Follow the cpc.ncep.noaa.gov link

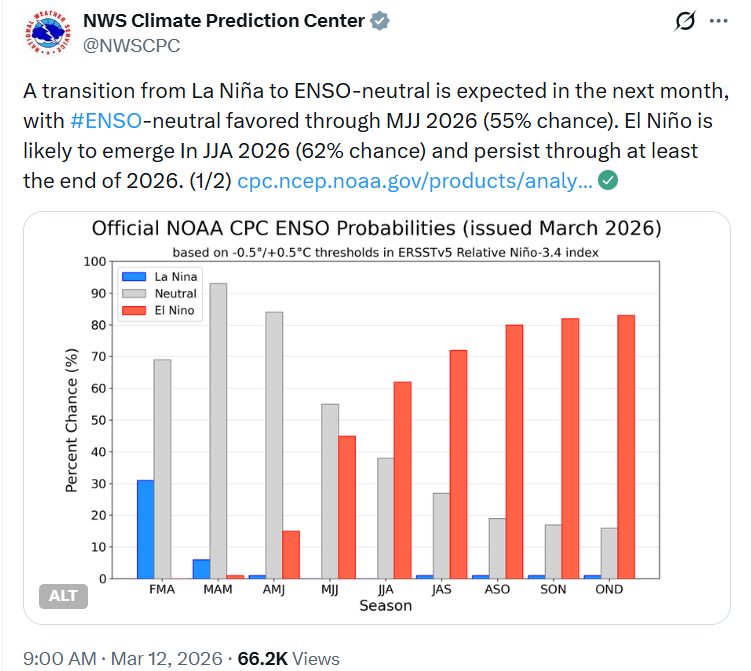(x=414, y=181)
